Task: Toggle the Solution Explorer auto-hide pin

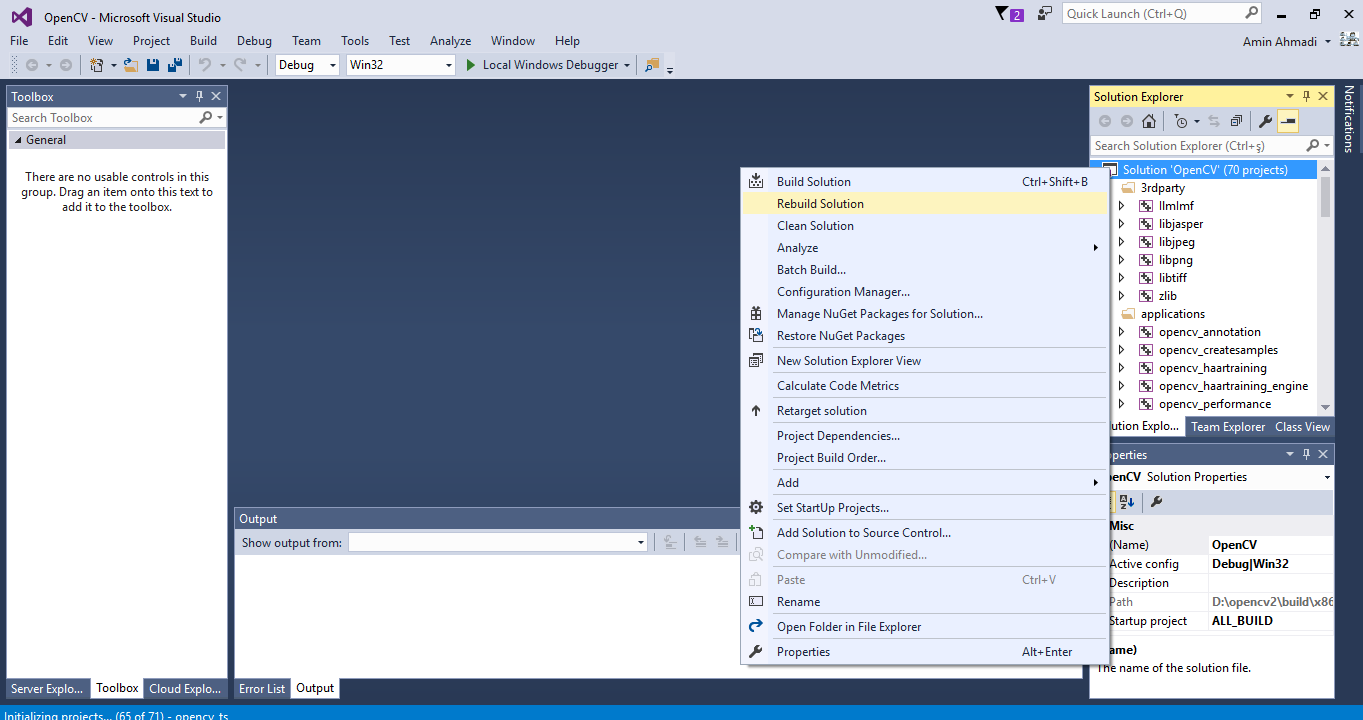Action: [x=1306, y=96]
